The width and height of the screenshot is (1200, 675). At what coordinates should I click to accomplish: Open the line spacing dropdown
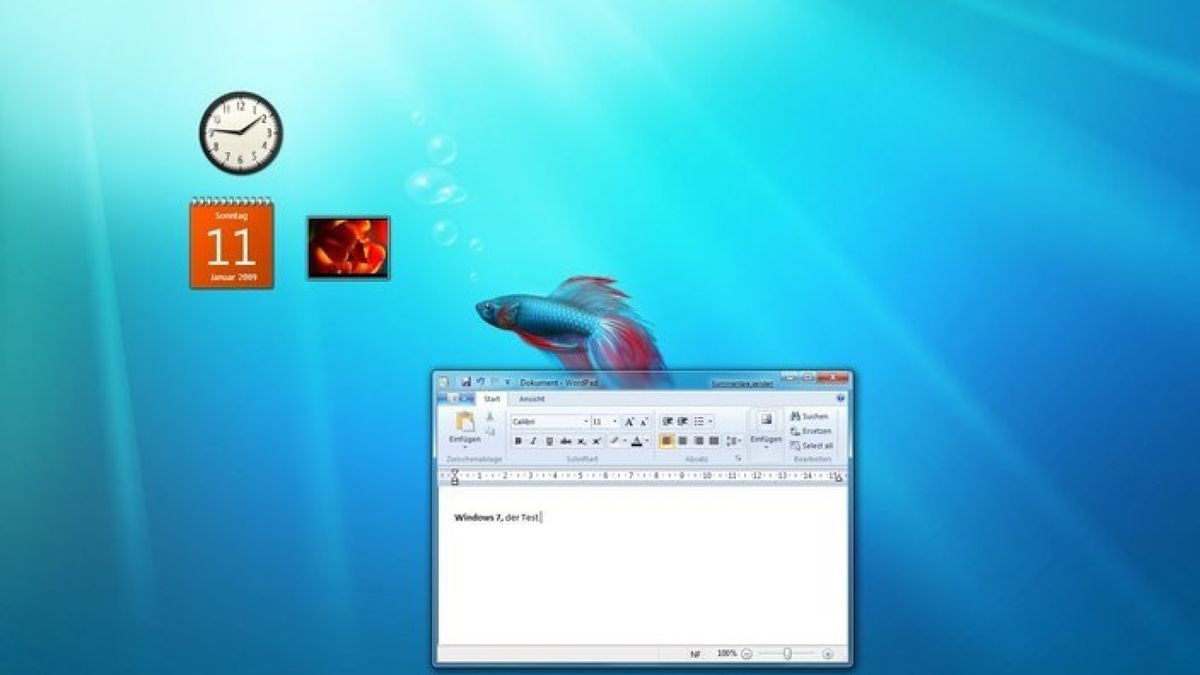coord(732,442)
